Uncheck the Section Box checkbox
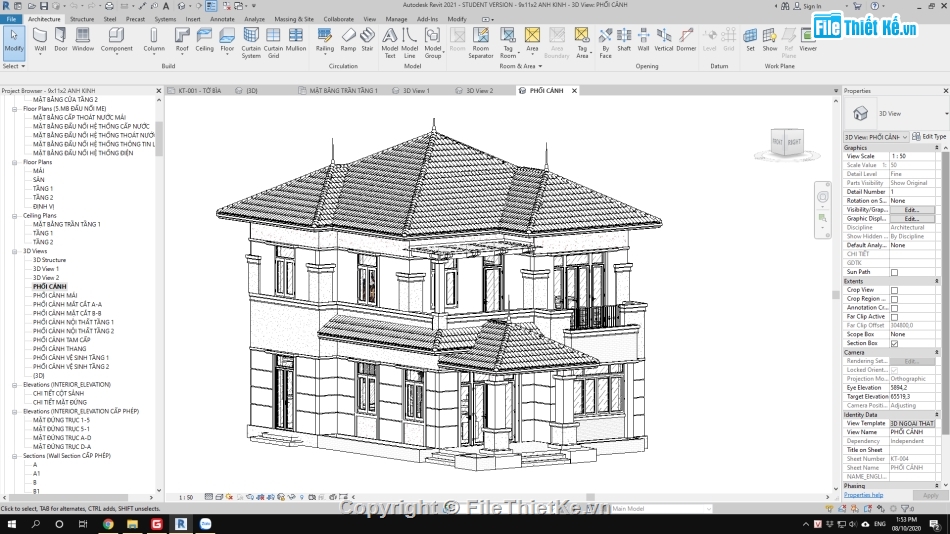 click(894, 344)
